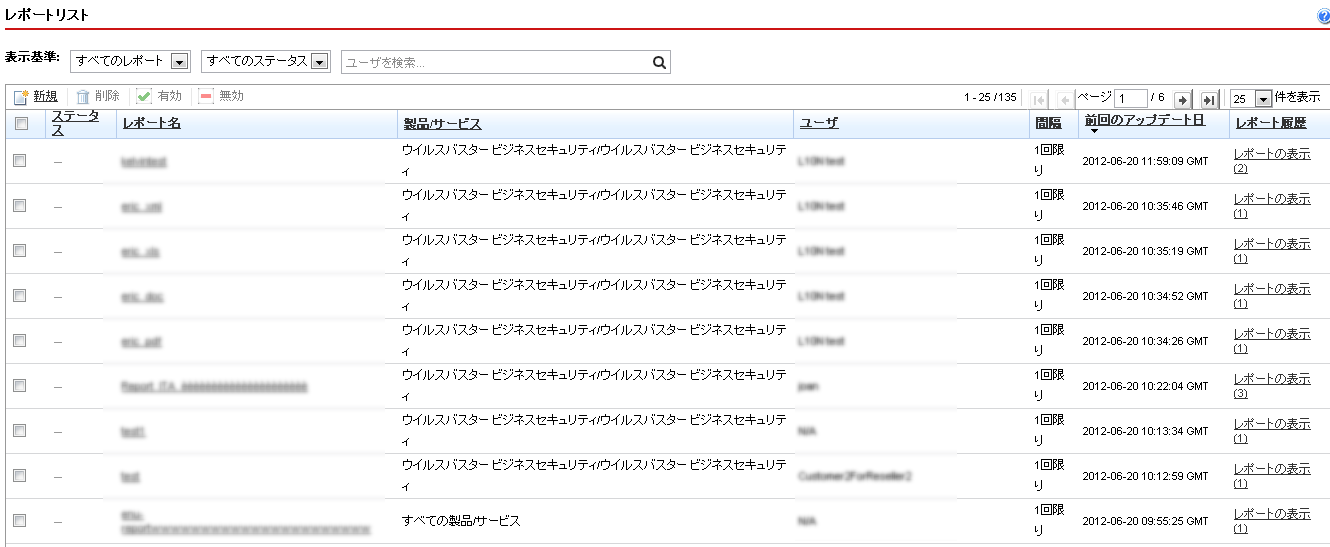Click the search magnifier icon

[x=659, y=62]
